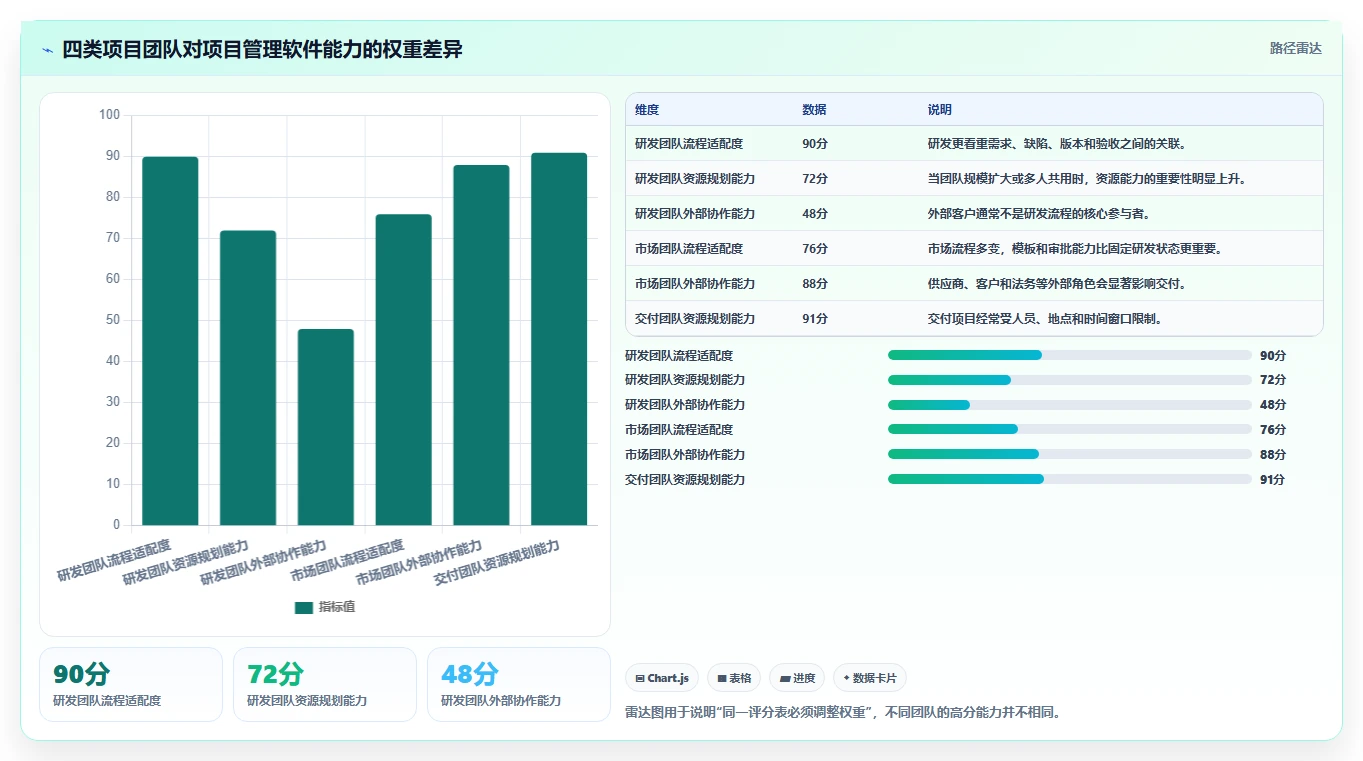1363x761 pixels.
Task: Click the 91分 value in the table
Action: pos(815,319)
